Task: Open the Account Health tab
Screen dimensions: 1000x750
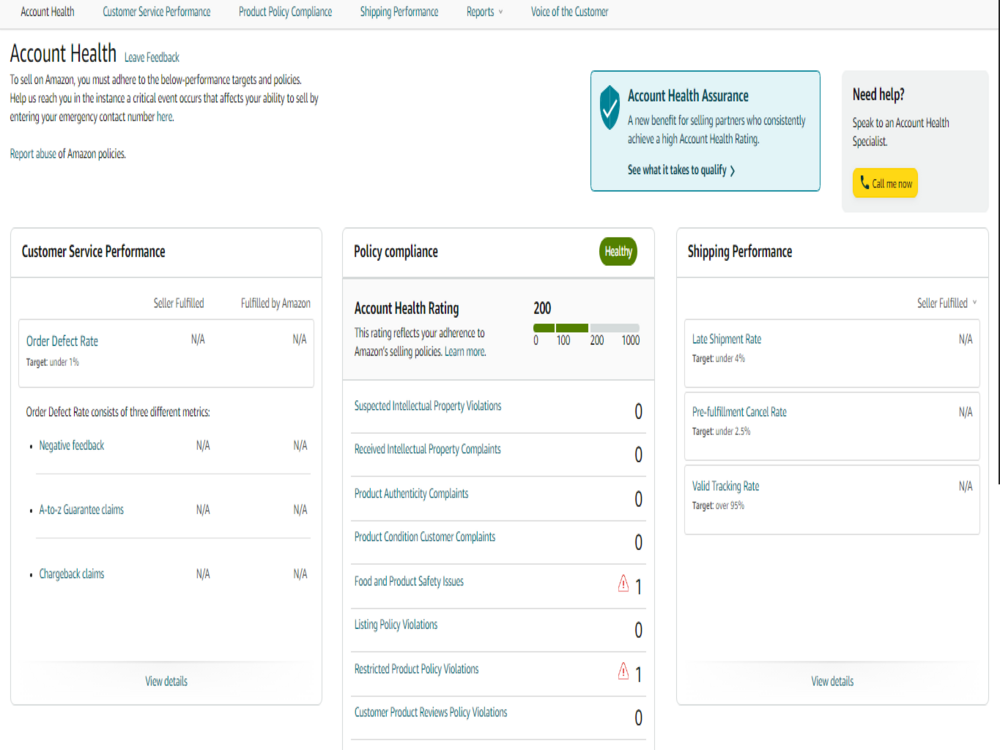Action: pyautogui.click(x=47, y=11)
